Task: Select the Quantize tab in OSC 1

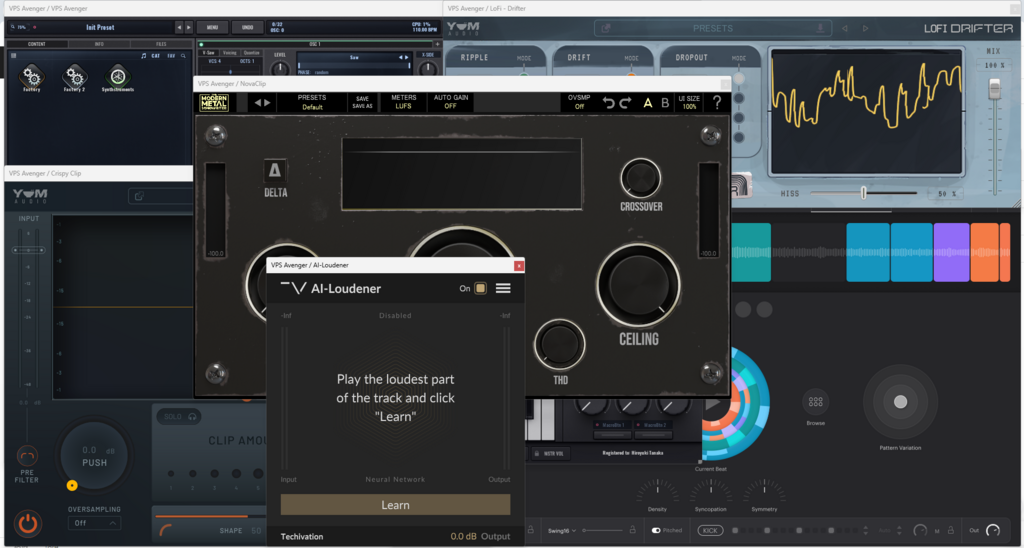Action: (251, 53)
